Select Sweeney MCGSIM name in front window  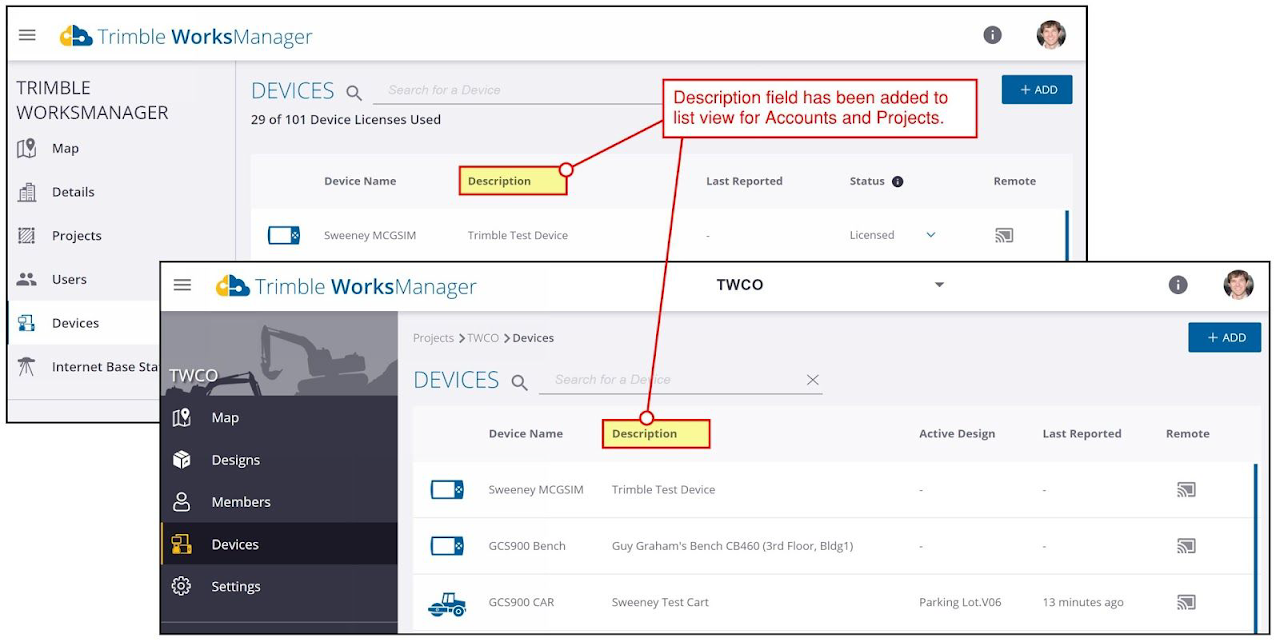pyautogui.click(x=536, y=490)
